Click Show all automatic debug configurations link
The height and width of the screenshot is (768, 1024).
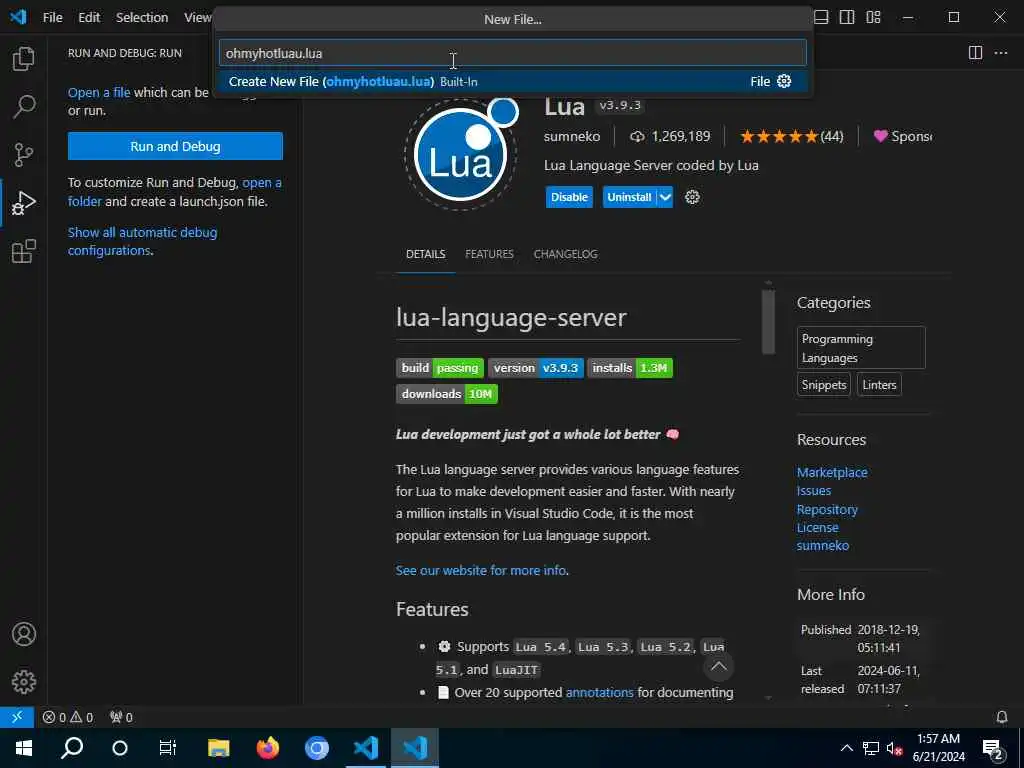click(142, 242)
